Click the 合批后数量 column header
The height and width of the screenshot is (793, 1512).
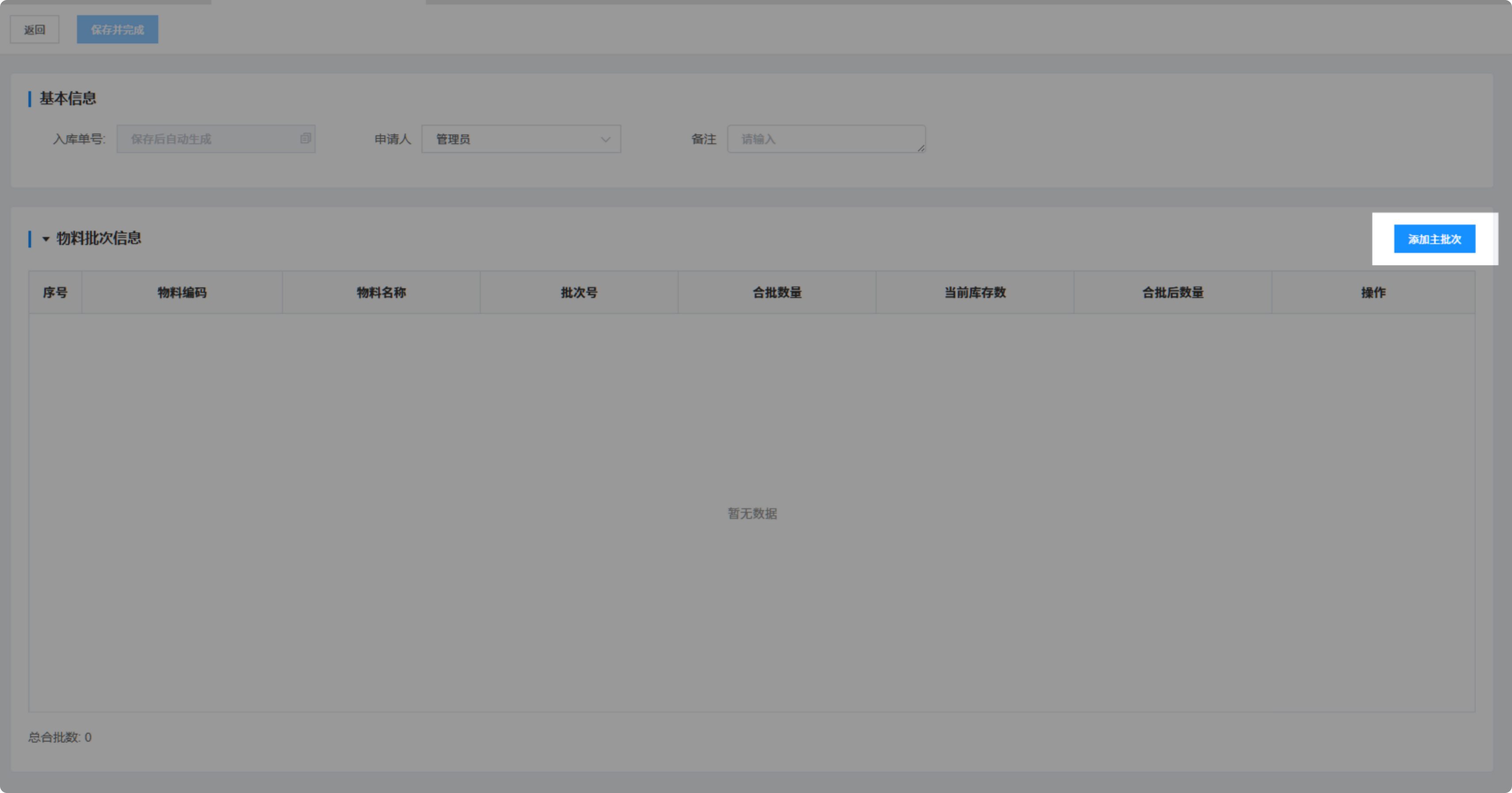click(x=1173, y=293)
